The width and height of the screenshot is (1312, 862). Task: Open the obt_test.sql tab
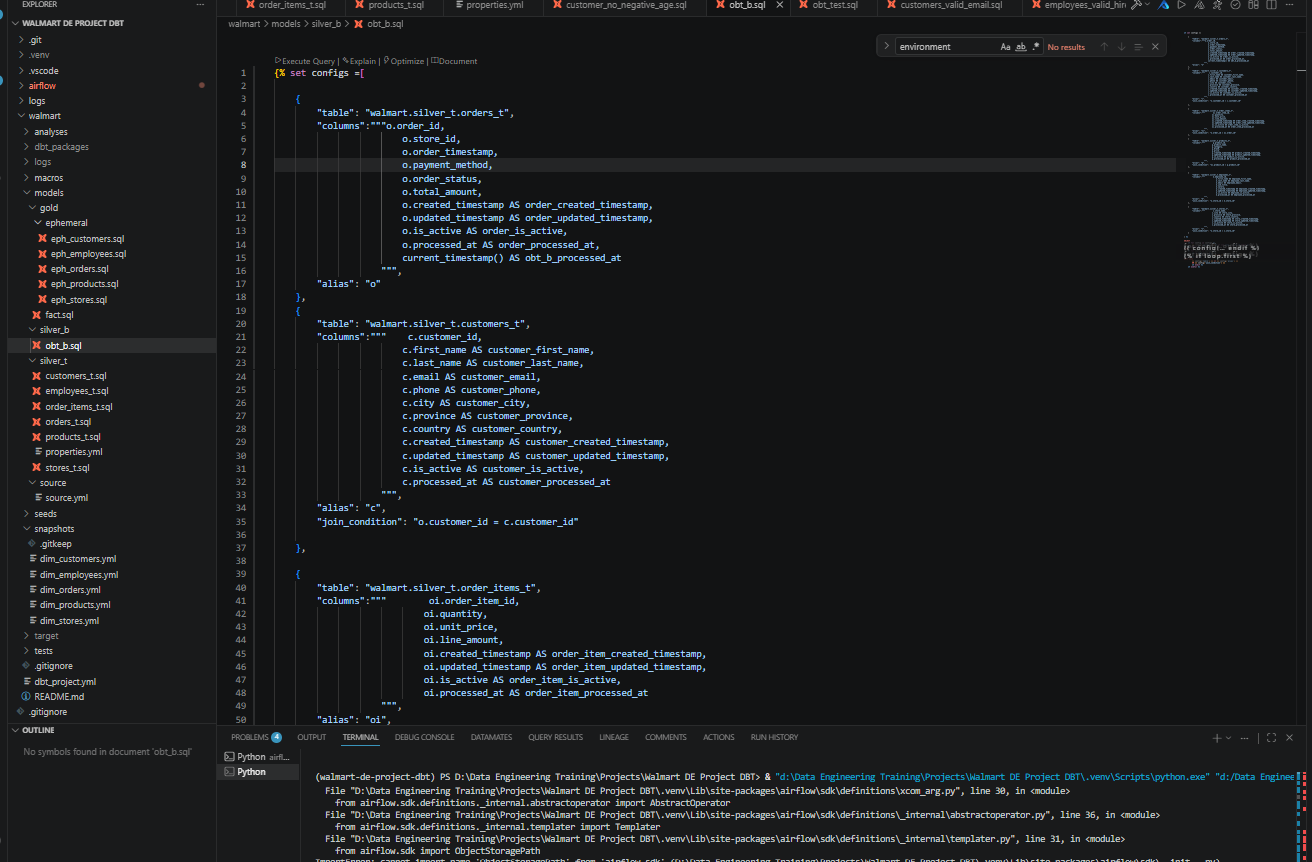point(835,5)
